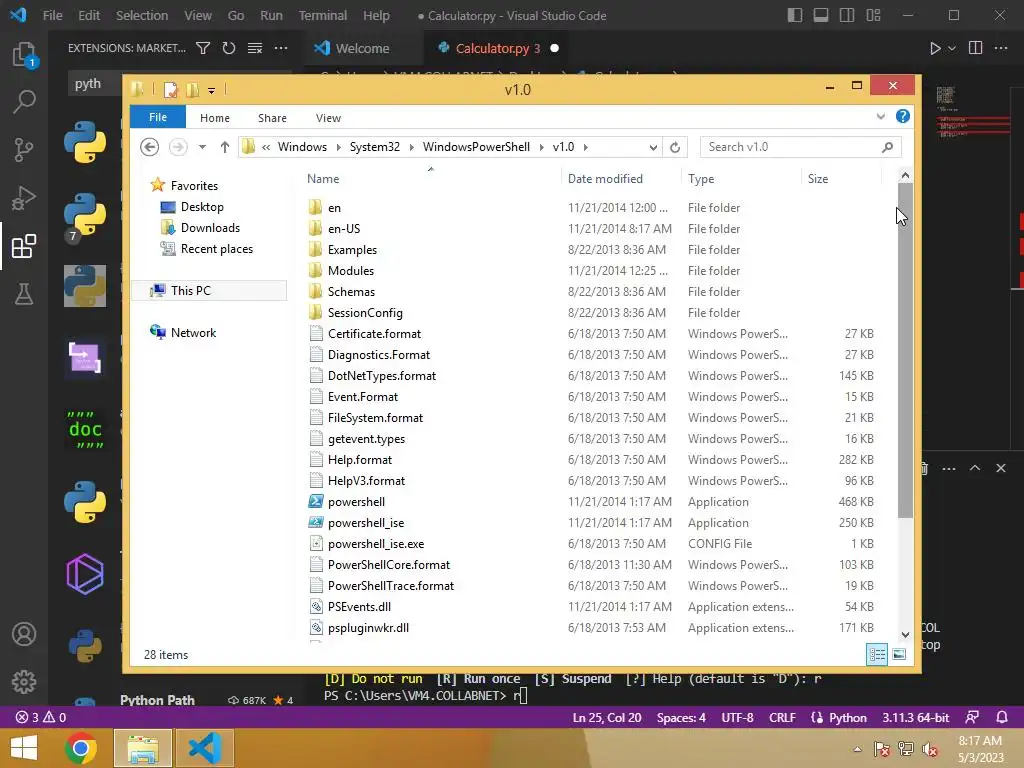Go back in File Explorer
Image resolution: width=1024 pixels, height=768 pixels.
coord(150,147)
